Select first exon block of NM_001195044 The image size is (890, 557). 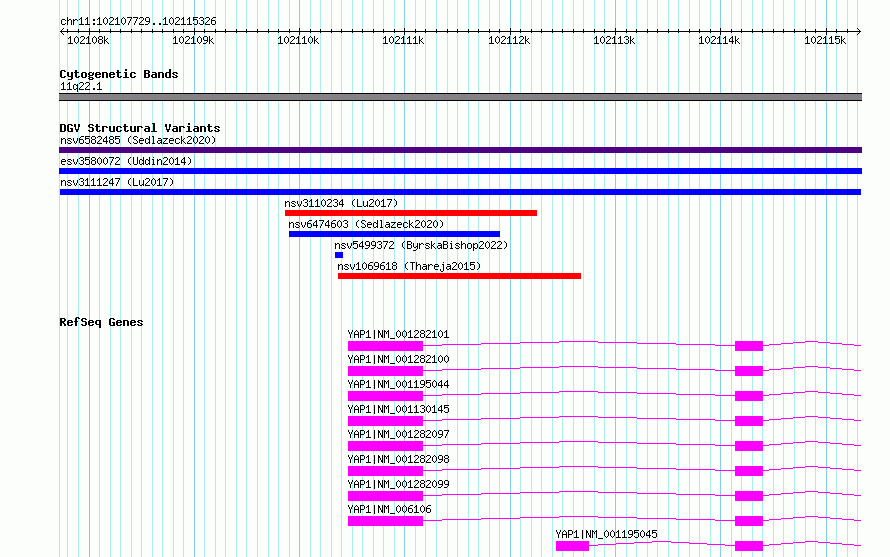coord(385,396)
